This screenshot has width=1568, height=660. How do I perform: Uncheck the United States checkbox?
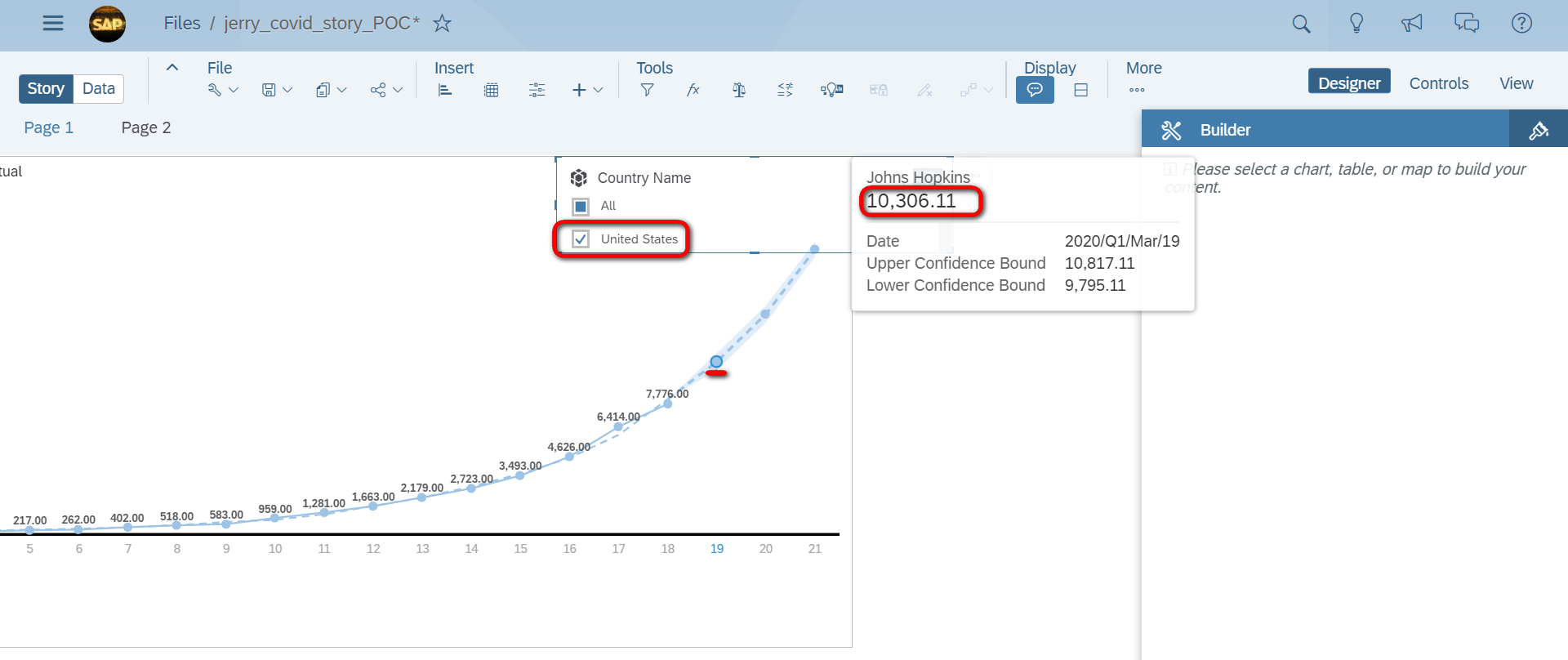click(581, 239)
